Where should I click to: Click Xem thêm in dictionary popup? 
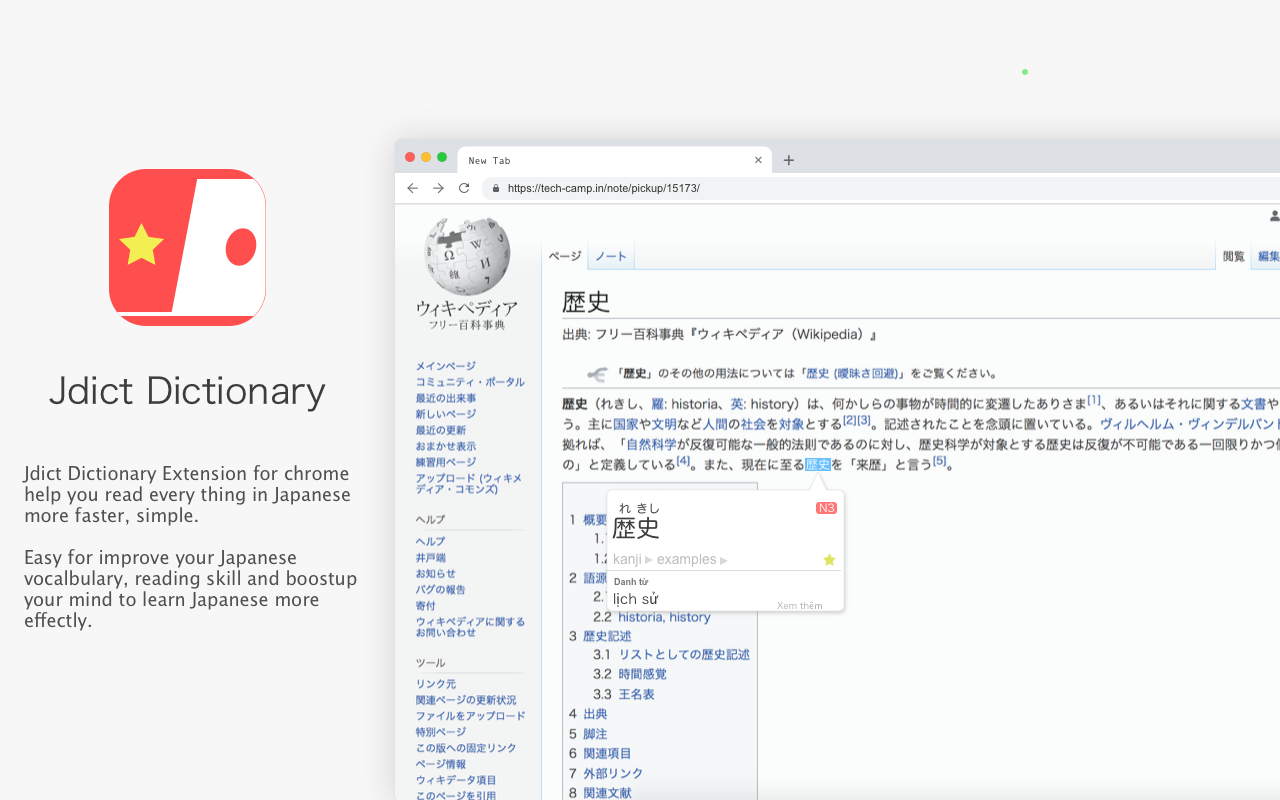coord(800,605)
